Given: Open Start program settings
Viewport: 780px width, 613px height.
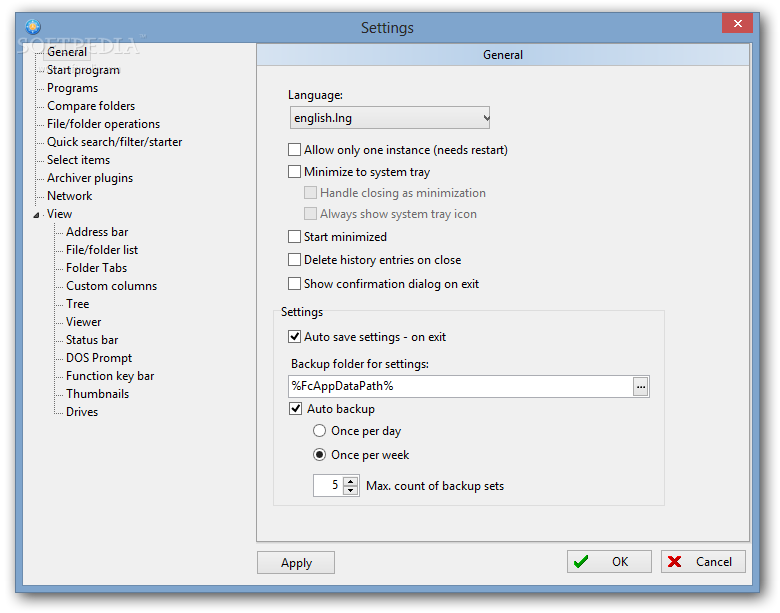Looking at the screenshot, I should click(83, 70).
